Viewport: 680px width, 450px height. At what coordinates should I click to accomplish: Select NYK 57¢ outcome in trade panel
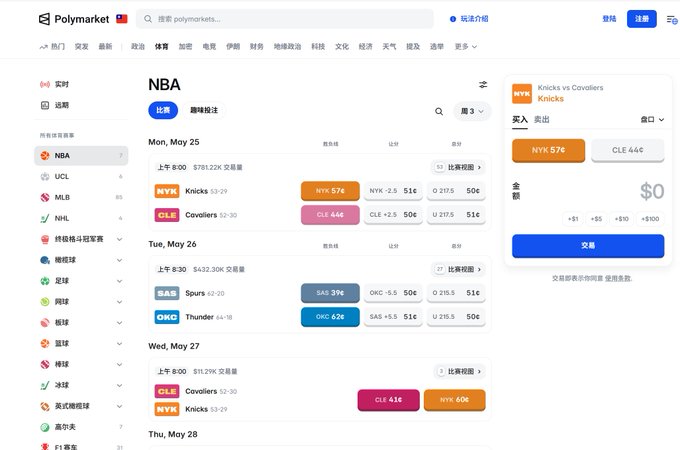pyautogui.click(x=548, y=150)
